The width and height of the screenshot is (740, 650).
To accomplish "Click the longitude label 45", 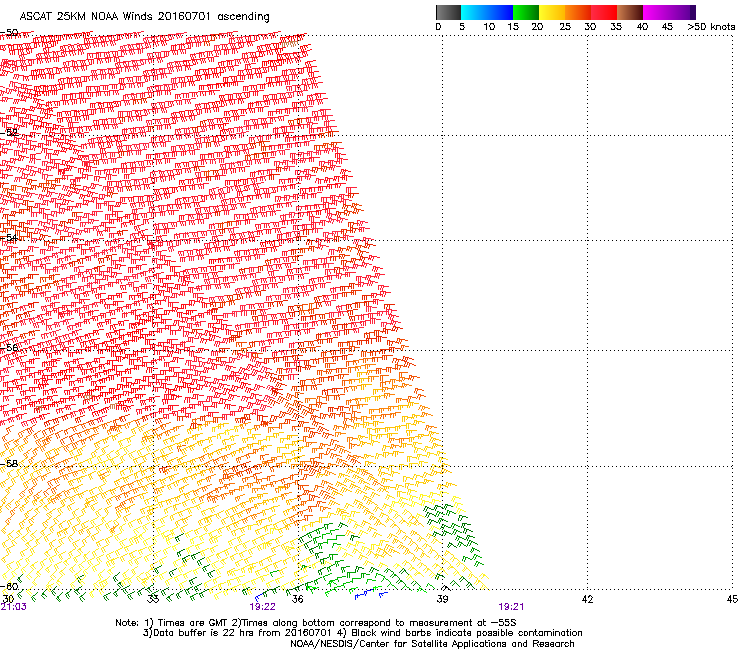I will coord(732,599).
